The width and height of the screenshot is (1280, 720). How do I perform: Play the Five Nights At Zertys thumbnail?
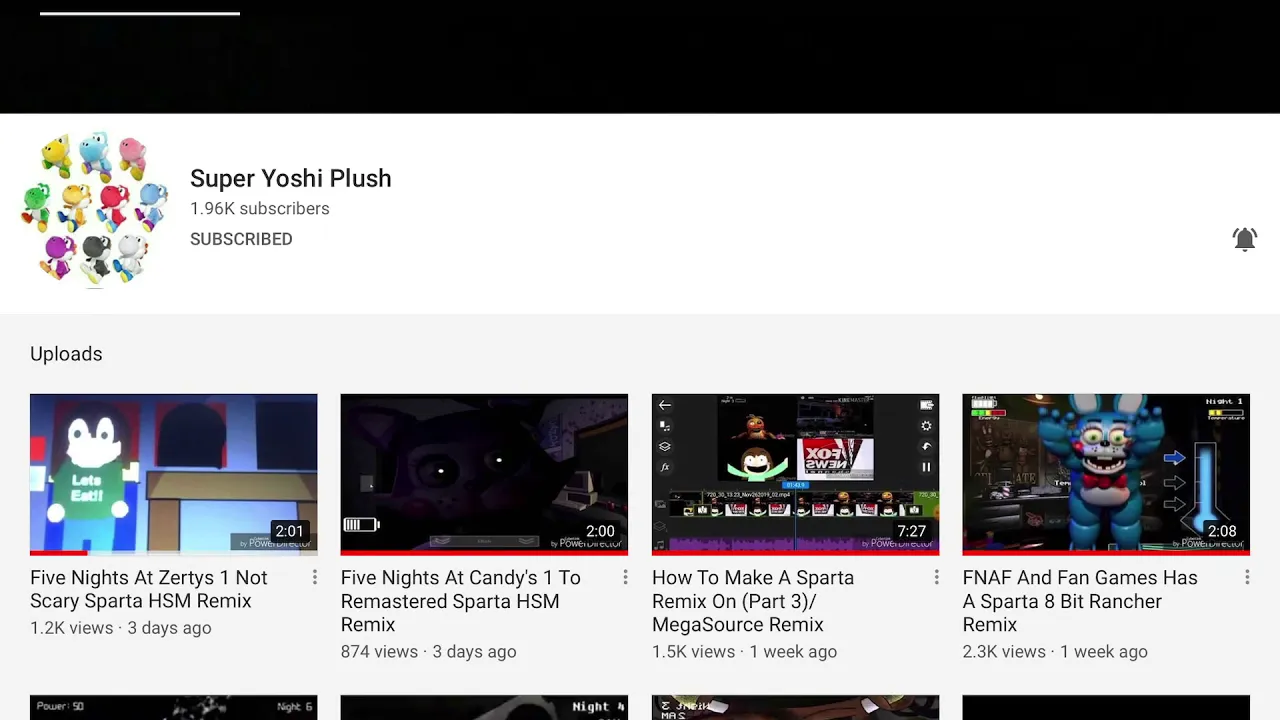pyautogui.click(x=173, y=473)
